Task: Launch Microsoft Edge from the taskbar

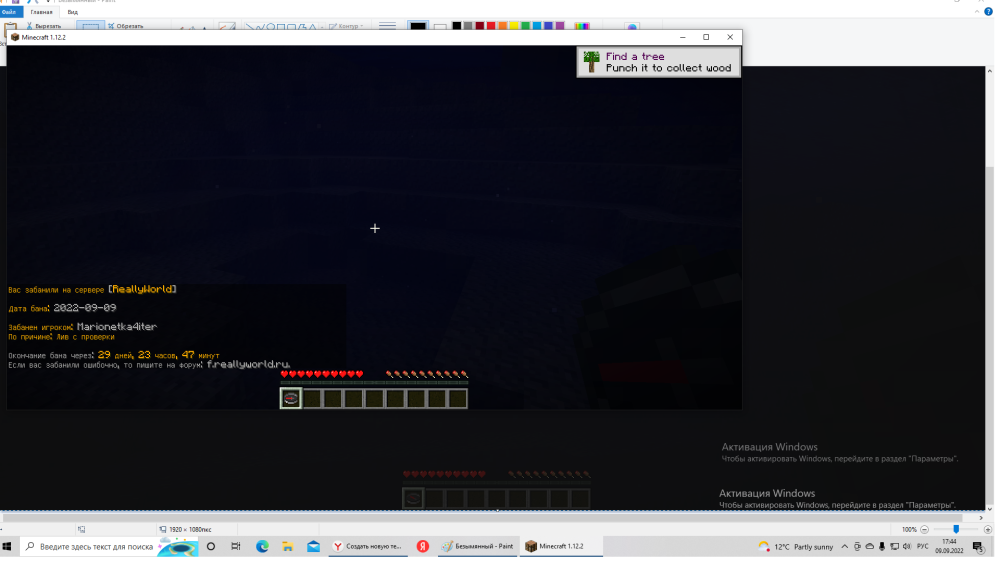Action: point(262,546)
